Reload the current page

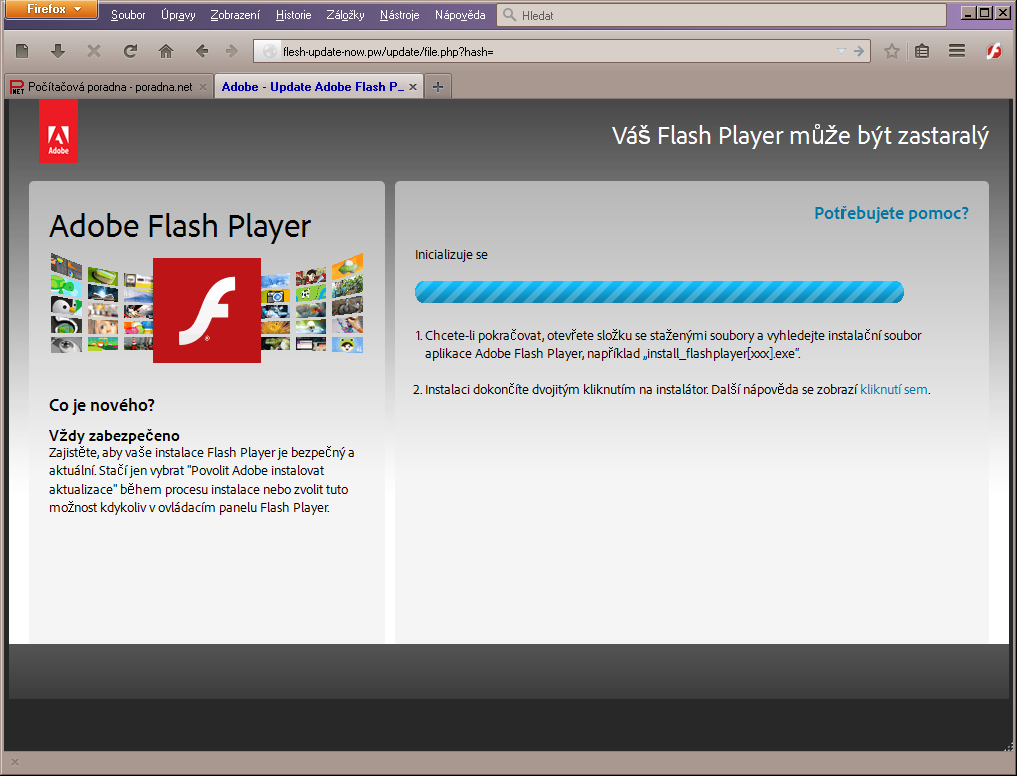tap(130, 51)
